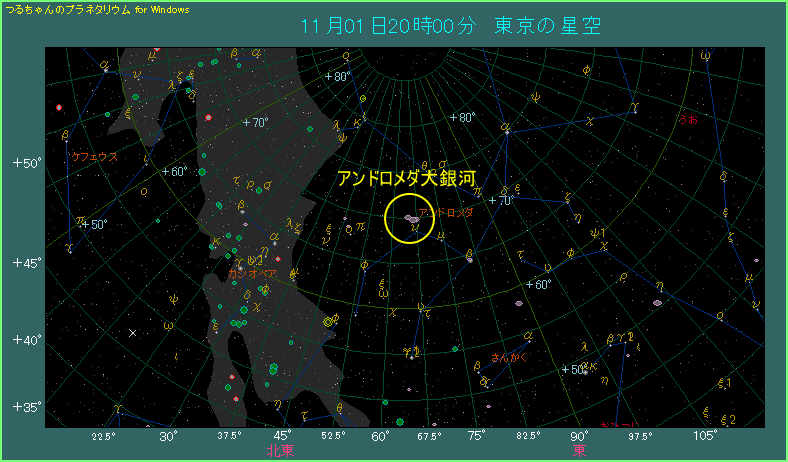This screenshot has width=788, height=462.
Task: Click the 105° azimuth label on bottom axis
Action: [x=705, y=436]
